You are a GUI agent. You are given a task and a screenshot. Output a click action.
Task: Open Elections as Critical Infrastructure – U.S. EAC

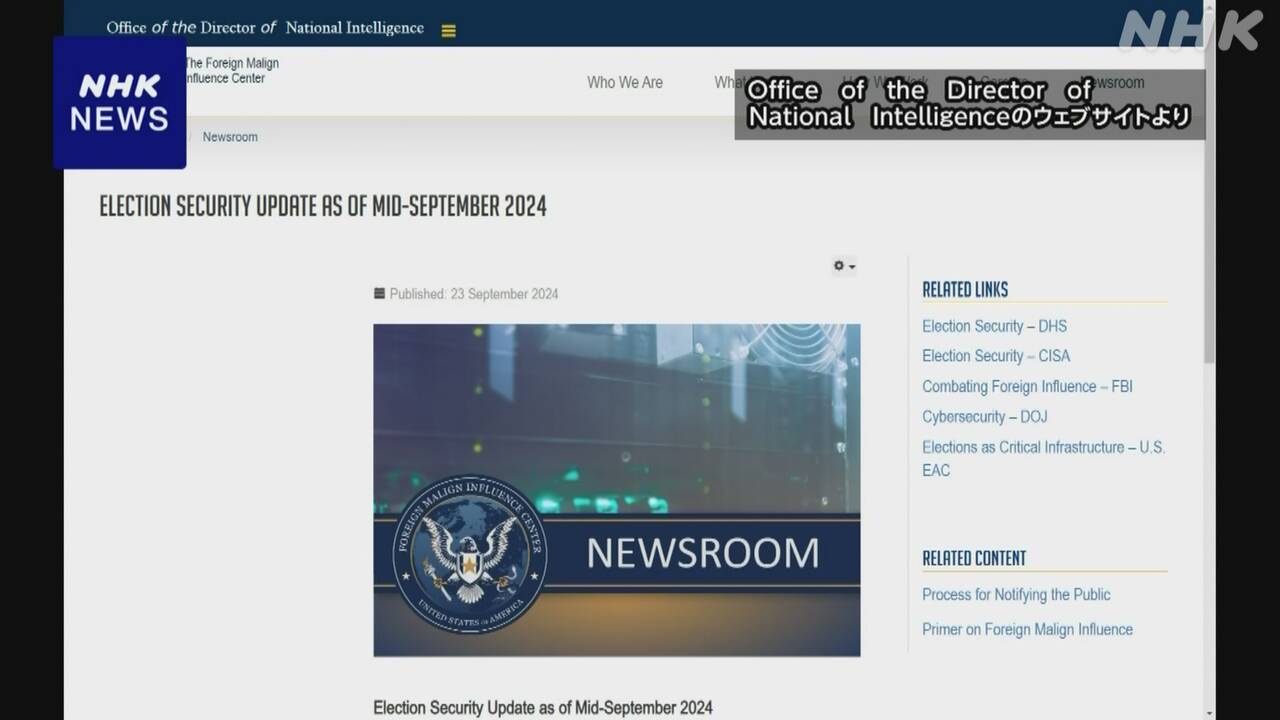point(1043,458)
